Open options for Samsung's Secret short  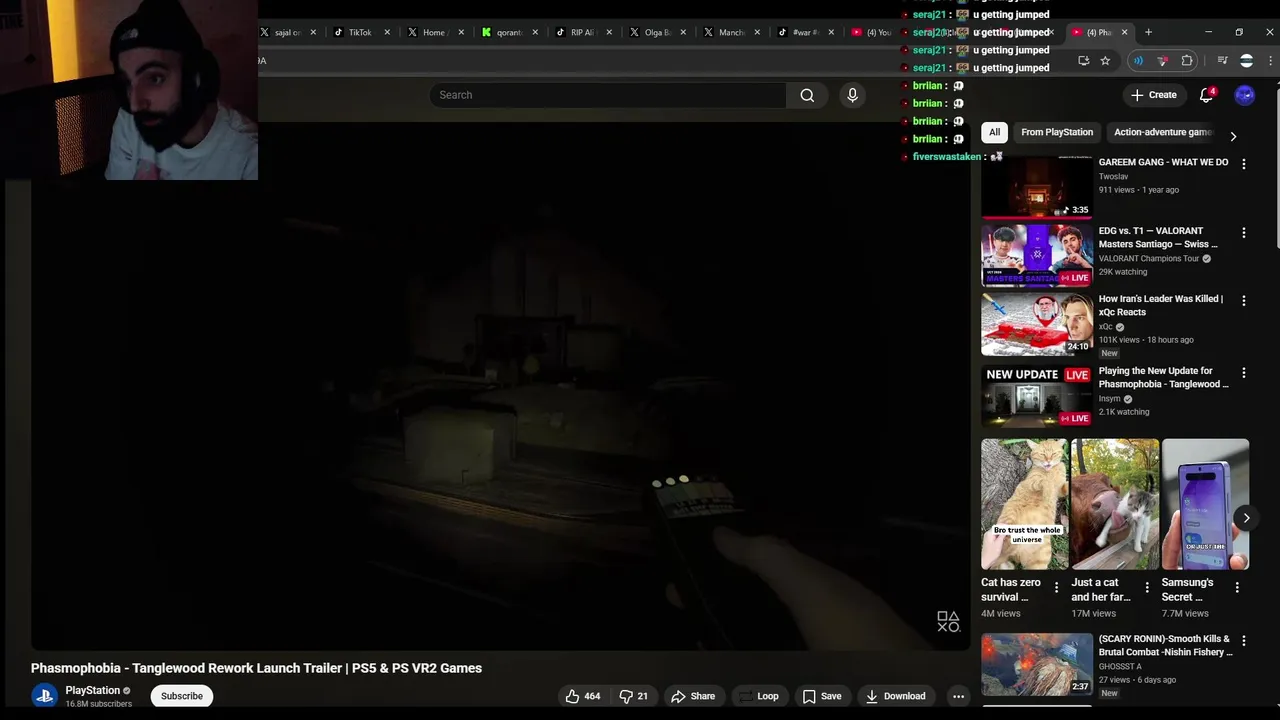click(1237, 588)
